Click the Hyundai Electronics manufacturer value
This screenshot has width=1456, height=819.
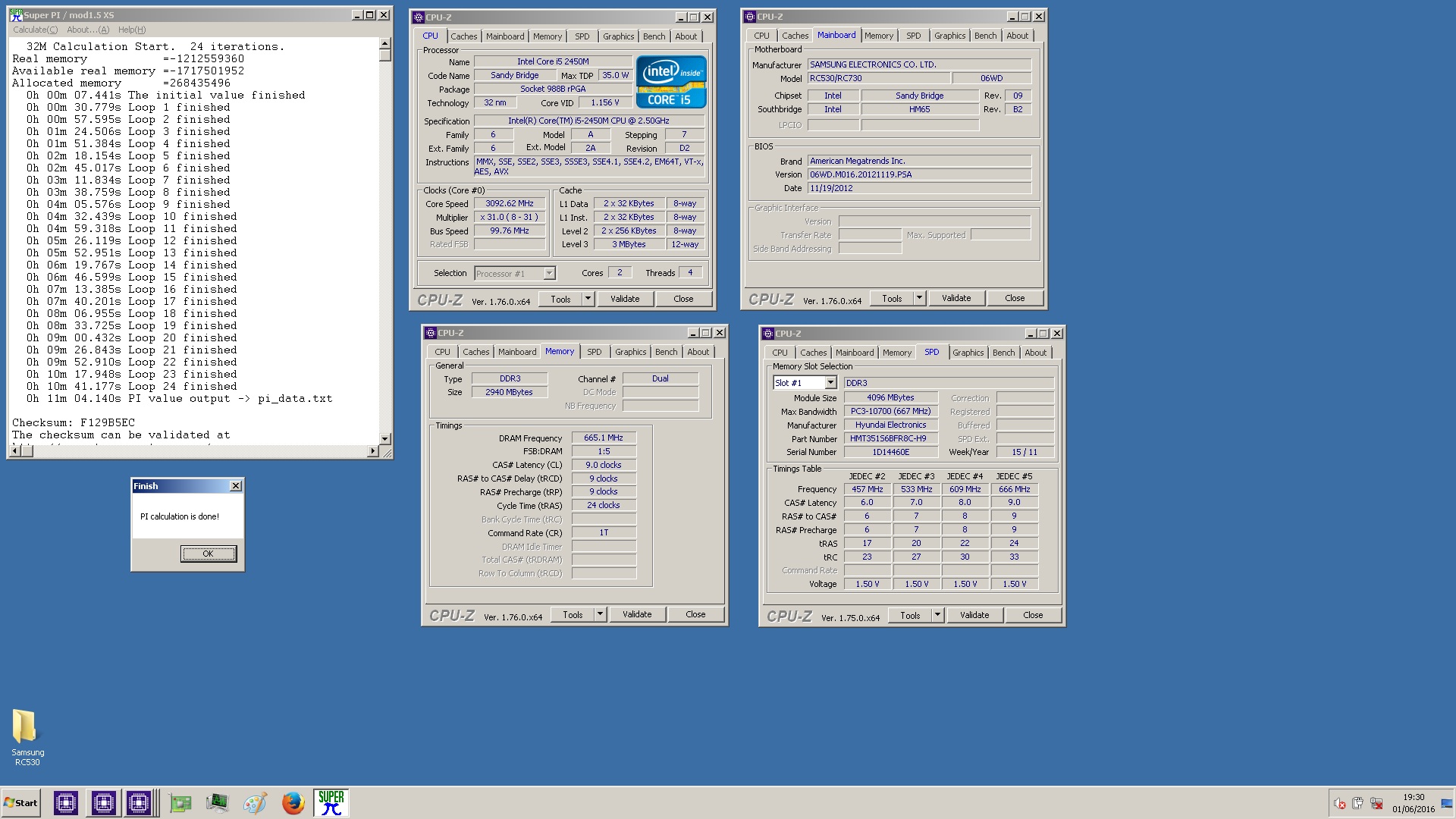point(891,425)
